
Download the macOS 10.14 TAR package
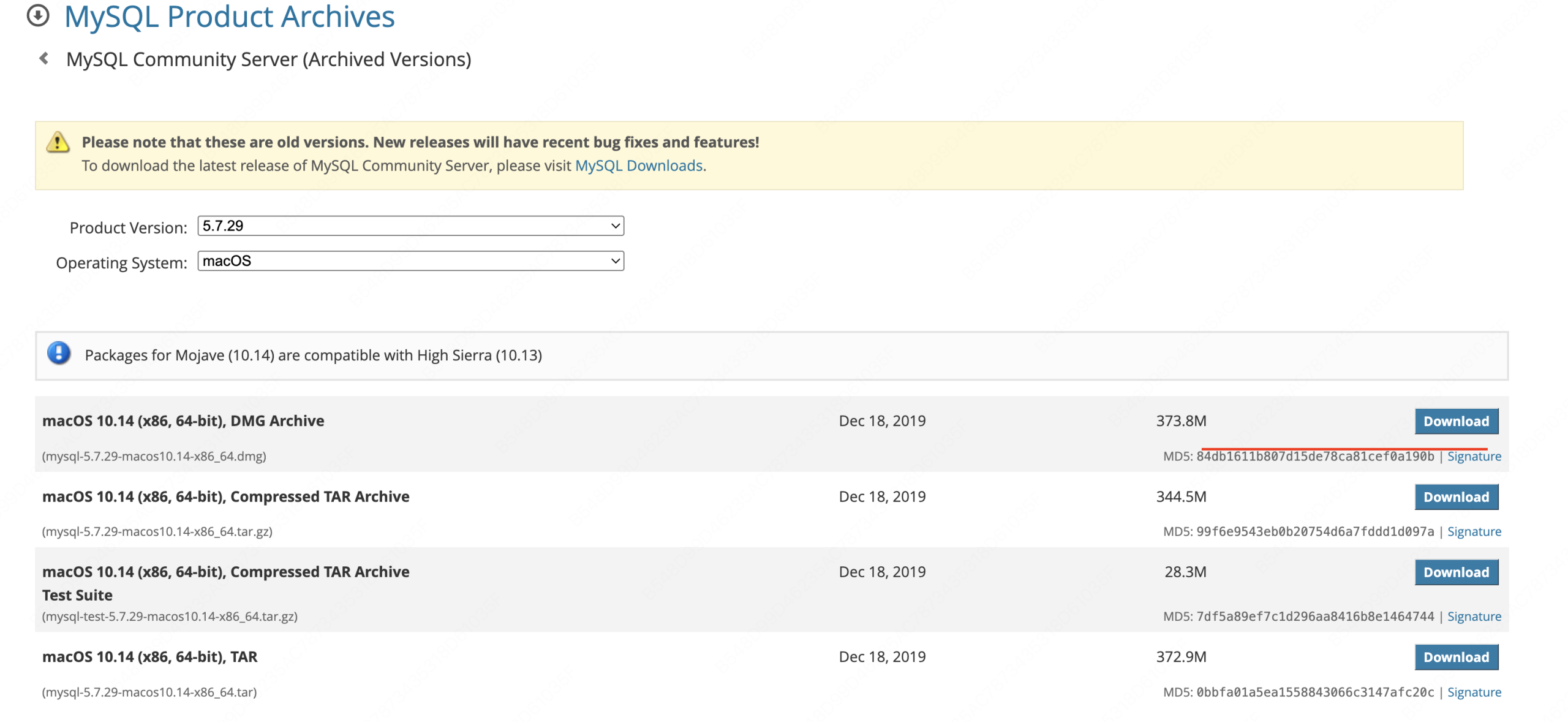(x=1456, y=657)
